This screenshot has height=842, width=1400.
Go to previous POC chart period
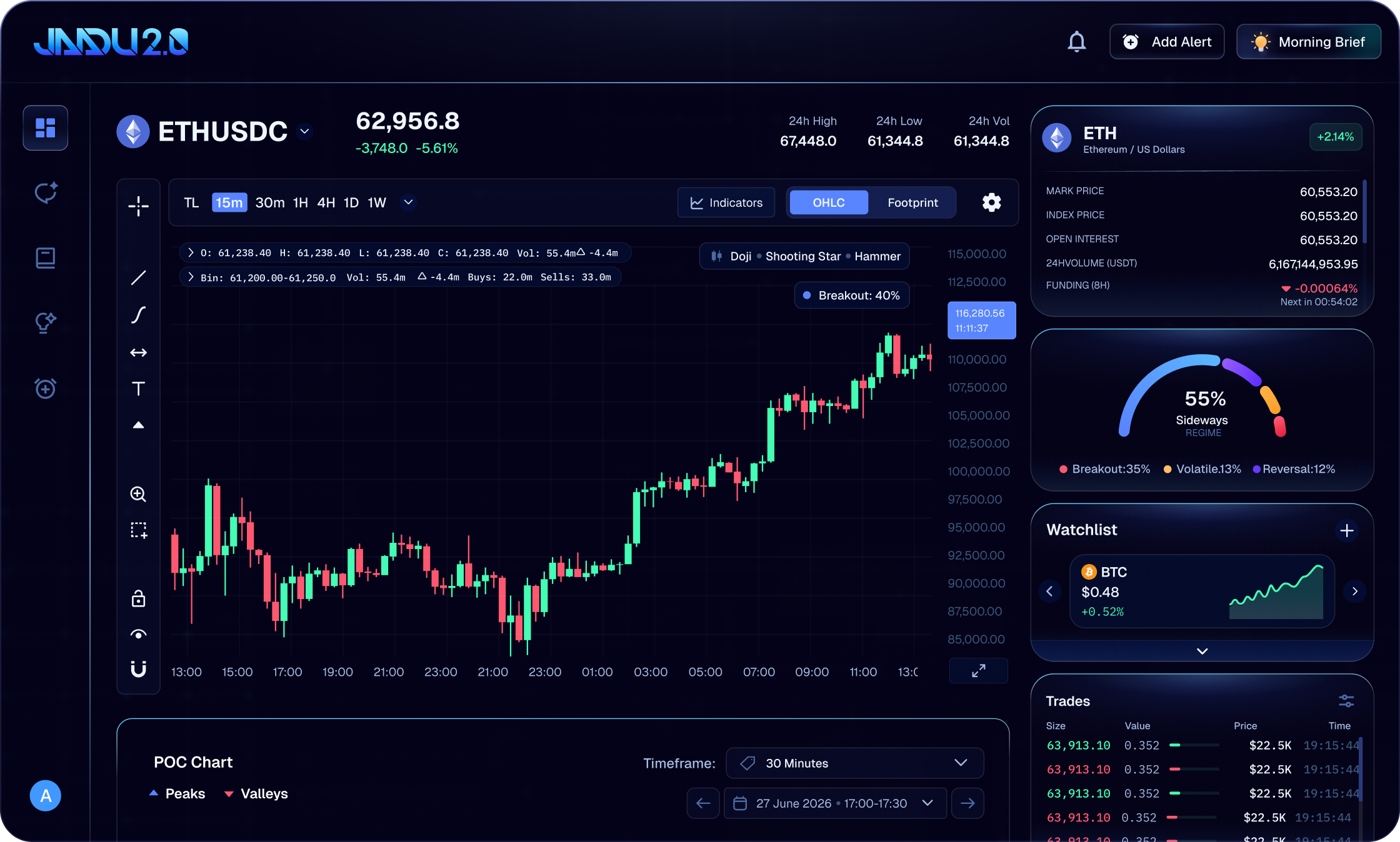tap(703, 803)
